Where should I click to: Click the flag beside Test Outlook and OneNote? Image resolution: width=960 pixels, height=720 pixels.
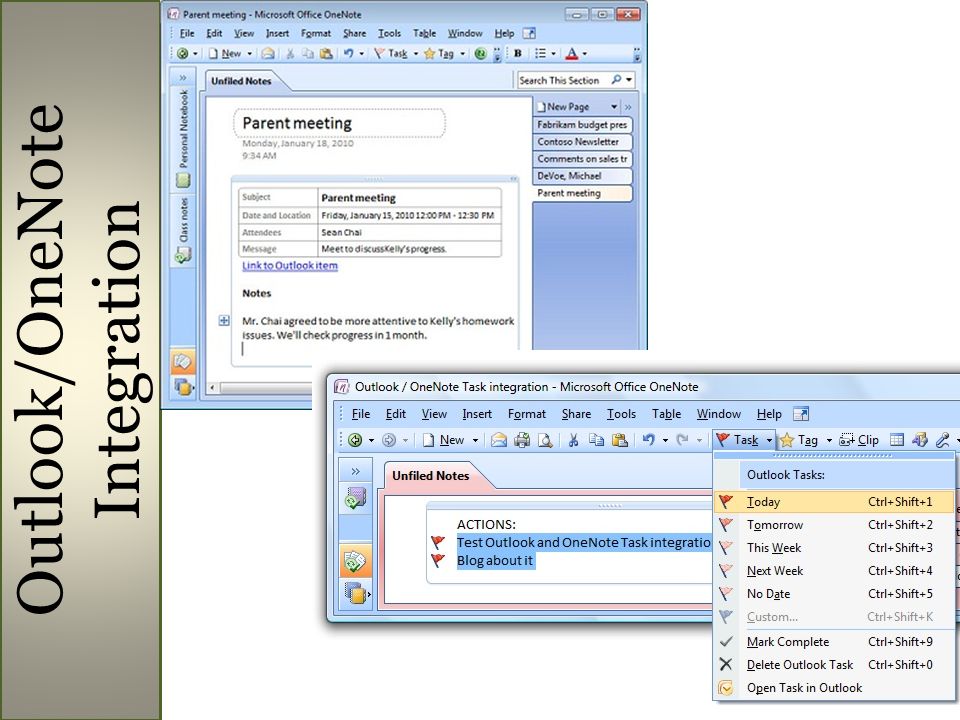(x=438, y=542)
